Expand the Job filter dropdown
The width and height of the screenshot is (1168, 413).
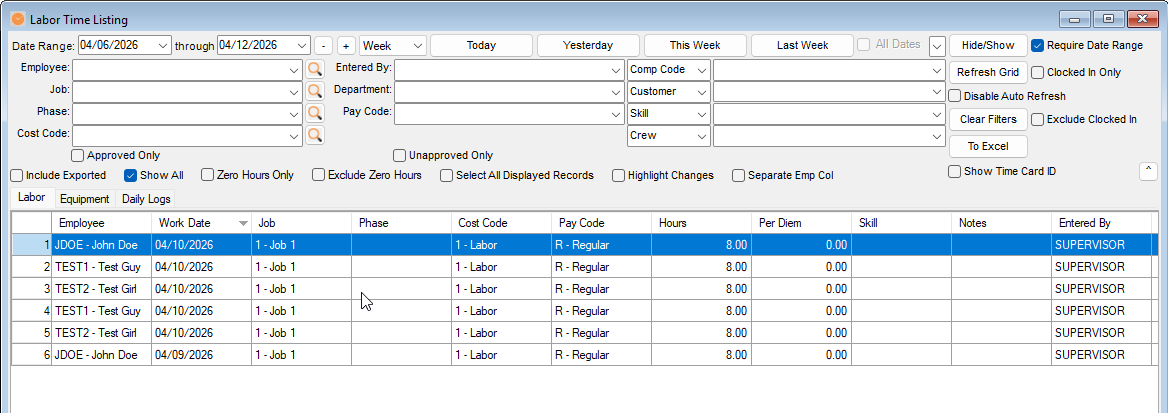294,91
